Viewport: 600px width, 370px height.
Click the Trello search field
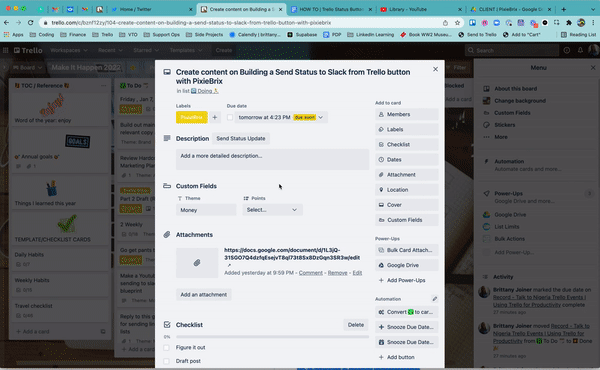pyautogui.click(x=512, y=50)
